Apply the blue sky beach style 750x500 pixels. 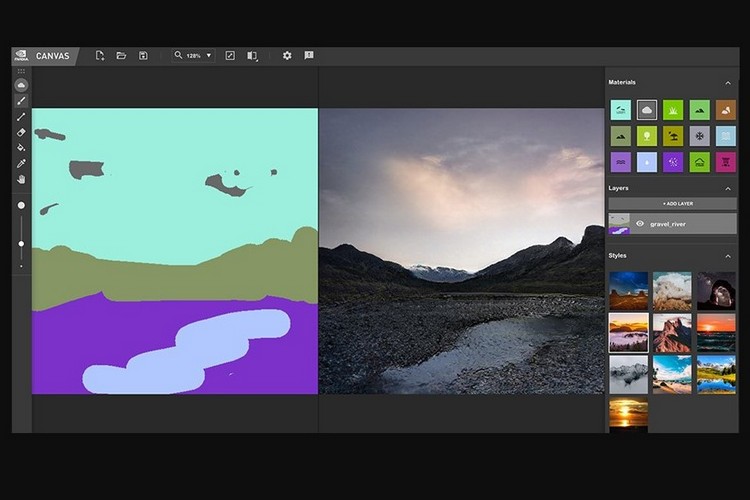672,375
